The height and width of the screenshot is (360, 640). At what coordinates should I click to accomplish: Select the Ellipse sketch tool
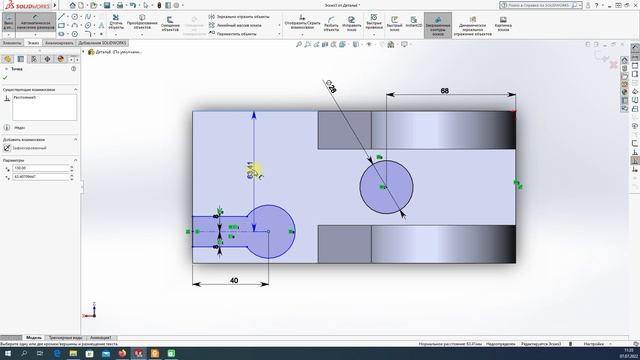[x=88, y=25]
